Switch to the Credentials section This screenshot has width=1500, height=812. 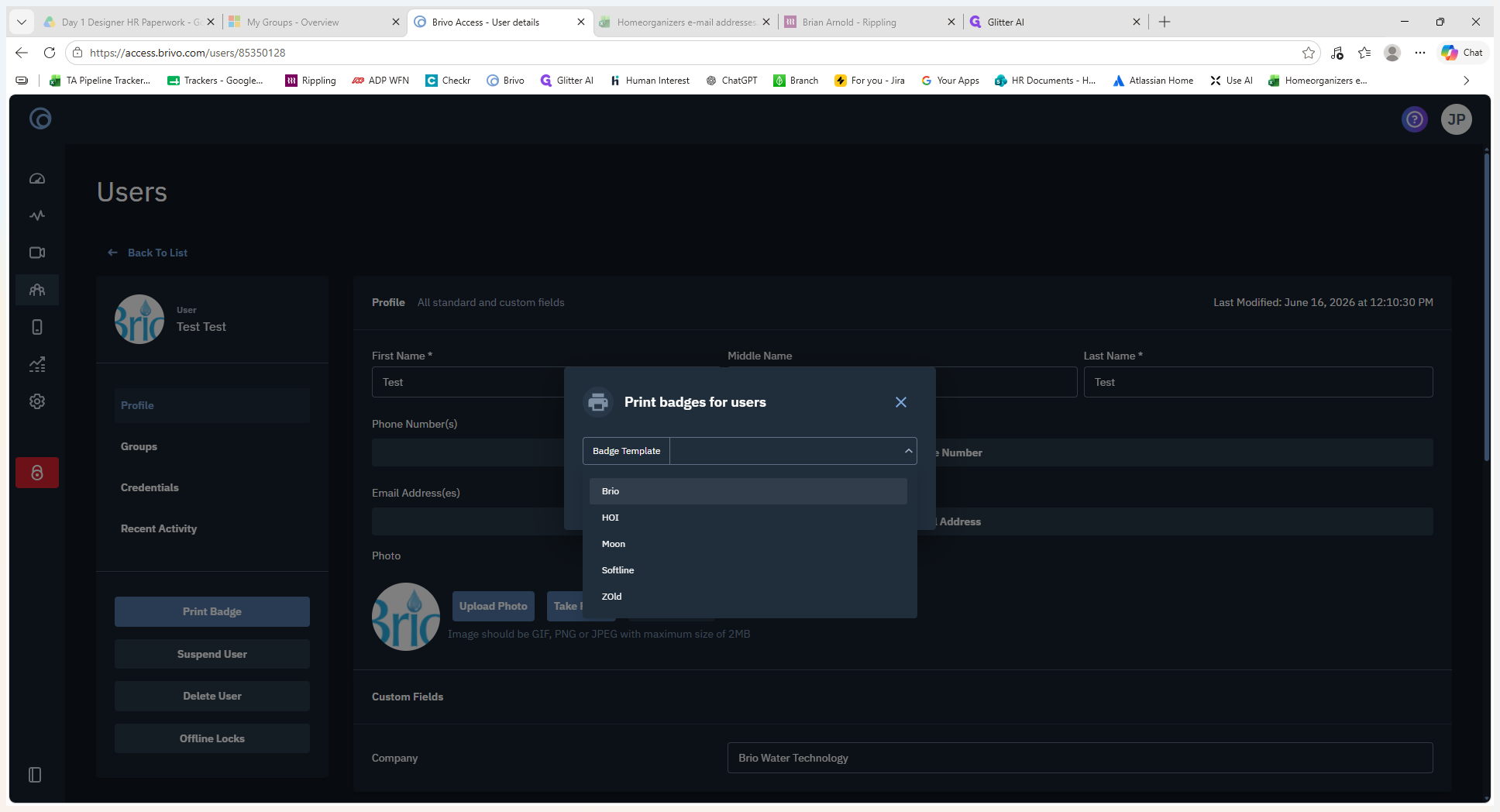[150, 487]
